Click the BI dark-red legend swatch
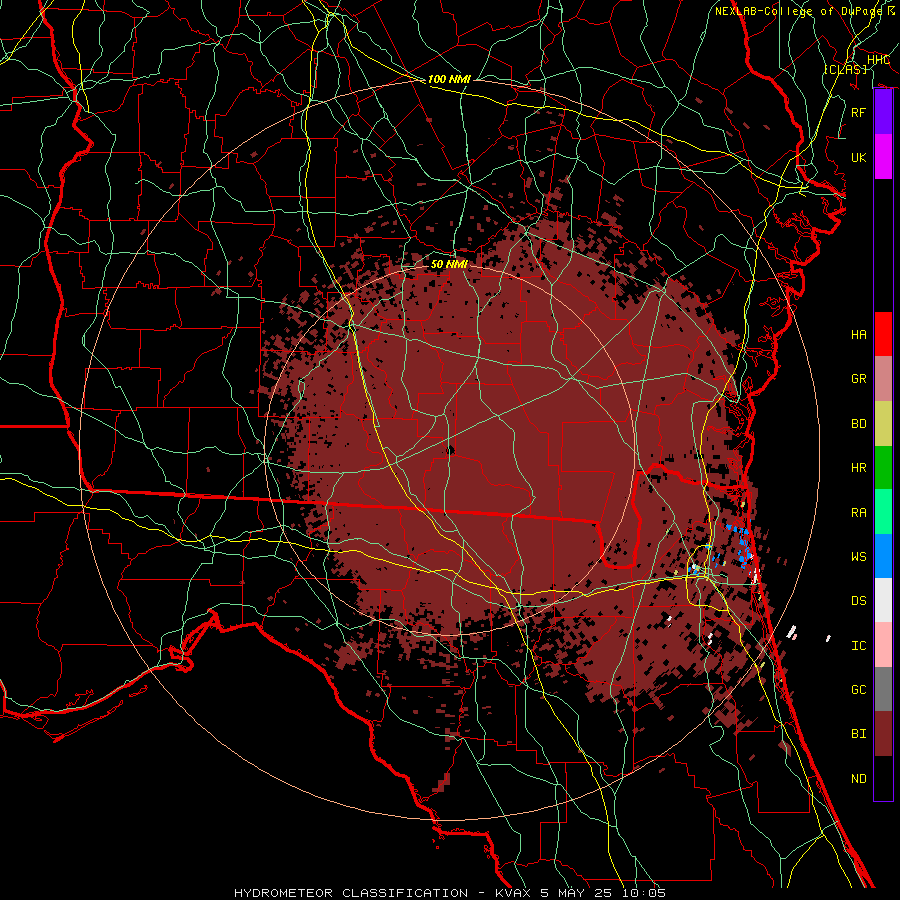Screen dimensions: 900x900 coord(883,734)
